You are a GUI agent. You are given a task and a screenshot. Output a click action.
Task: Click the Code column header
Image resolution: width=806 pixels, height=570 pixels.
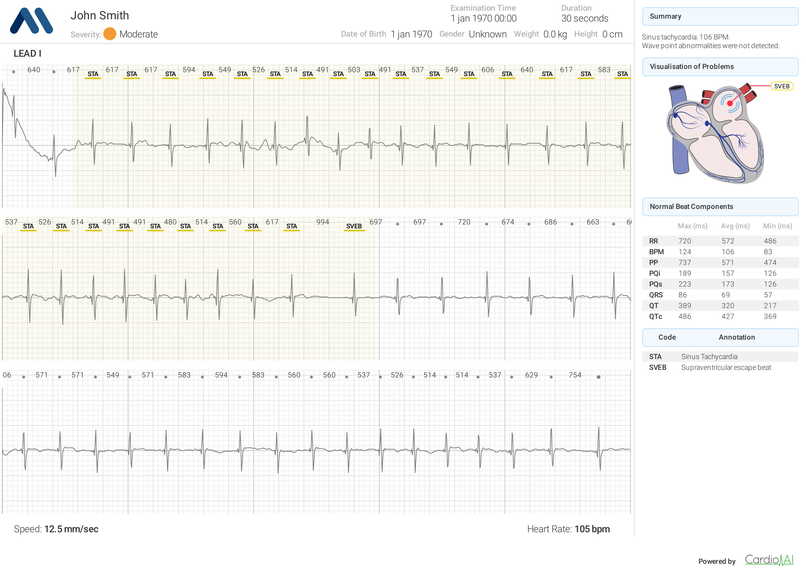pos(667,337)
